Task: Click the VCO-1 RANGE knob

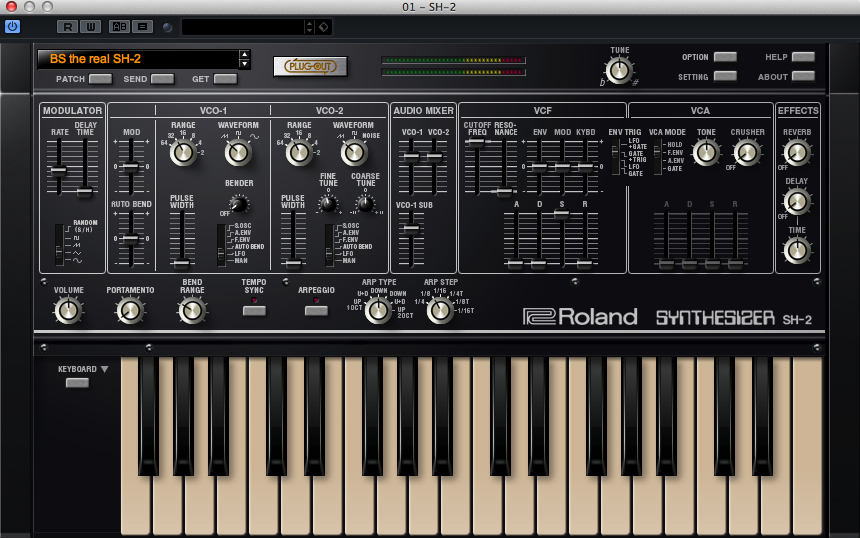Action: pyautogui.click(x=183, y=153)
